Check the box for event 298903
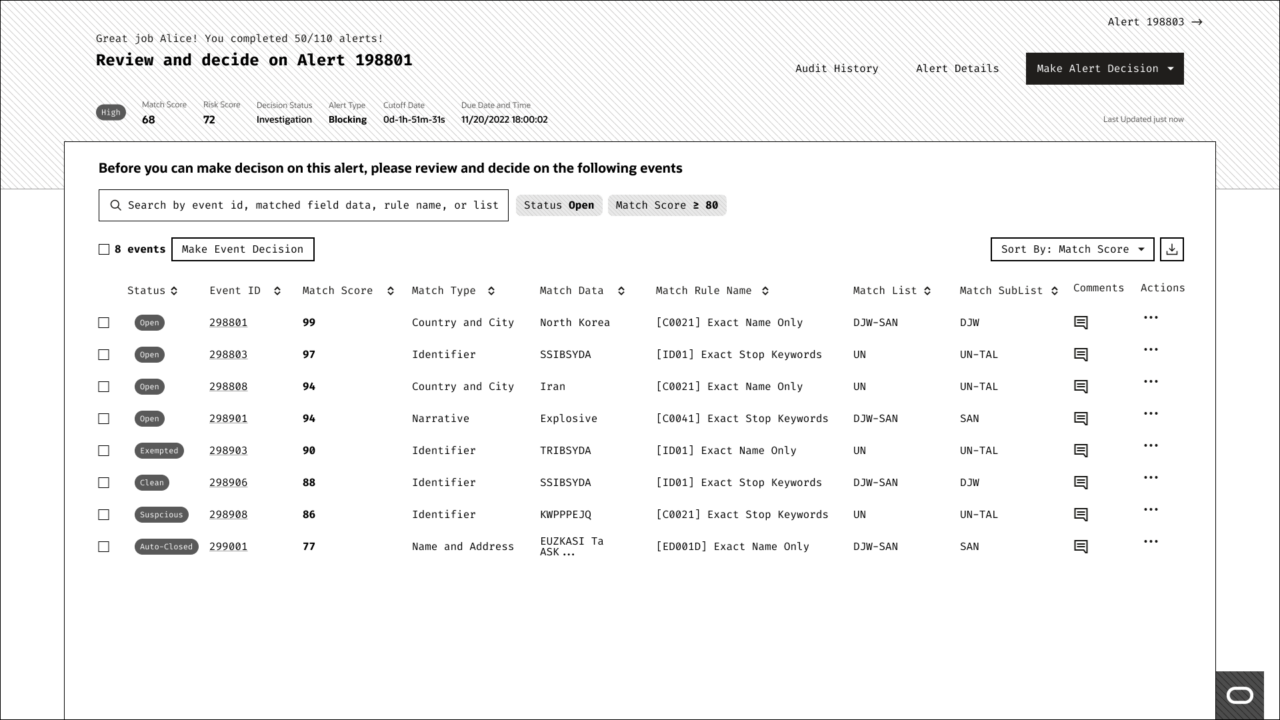Image resolution: width=1280 pixels, height=720 pixels. 104,451
